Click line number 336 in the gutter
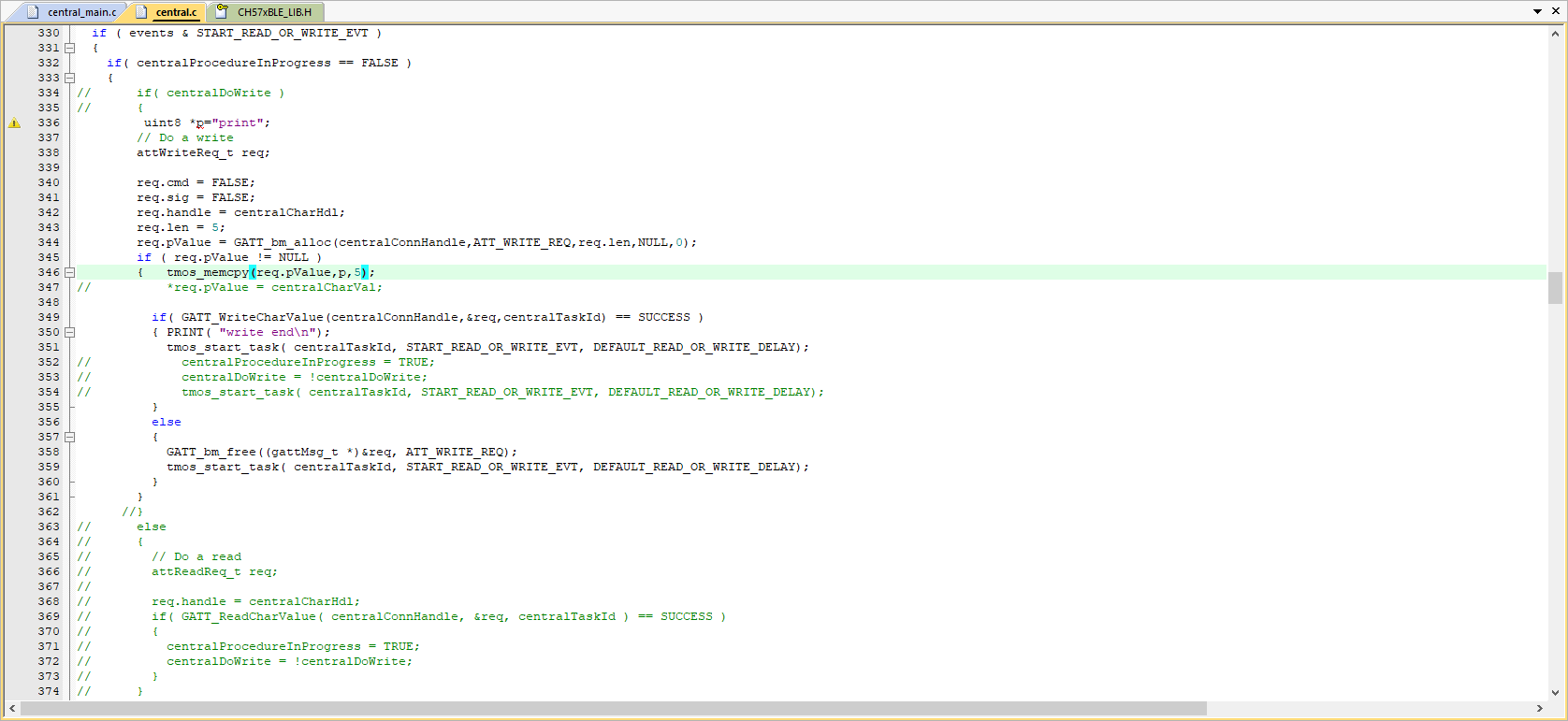The width and height of the screenshot is (1568, 721). pyautogui.click(x=49, y=123)
